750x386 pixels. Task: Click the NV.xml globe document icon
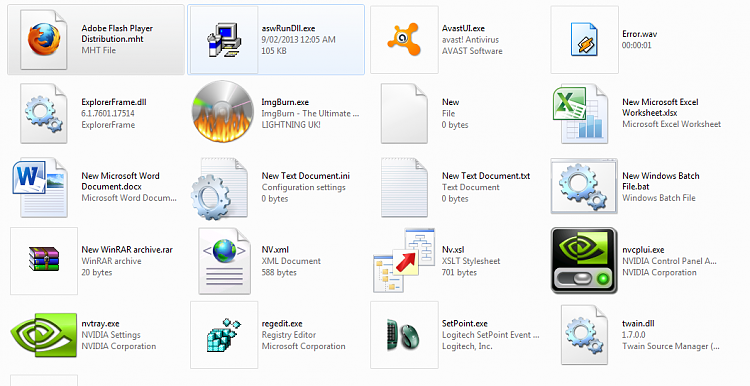click(x=224, y=261)
